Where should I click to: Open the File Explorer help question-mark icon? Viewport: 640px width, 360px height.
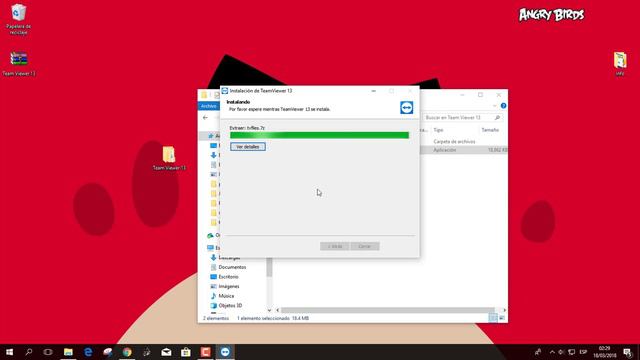tap(503, 106)
